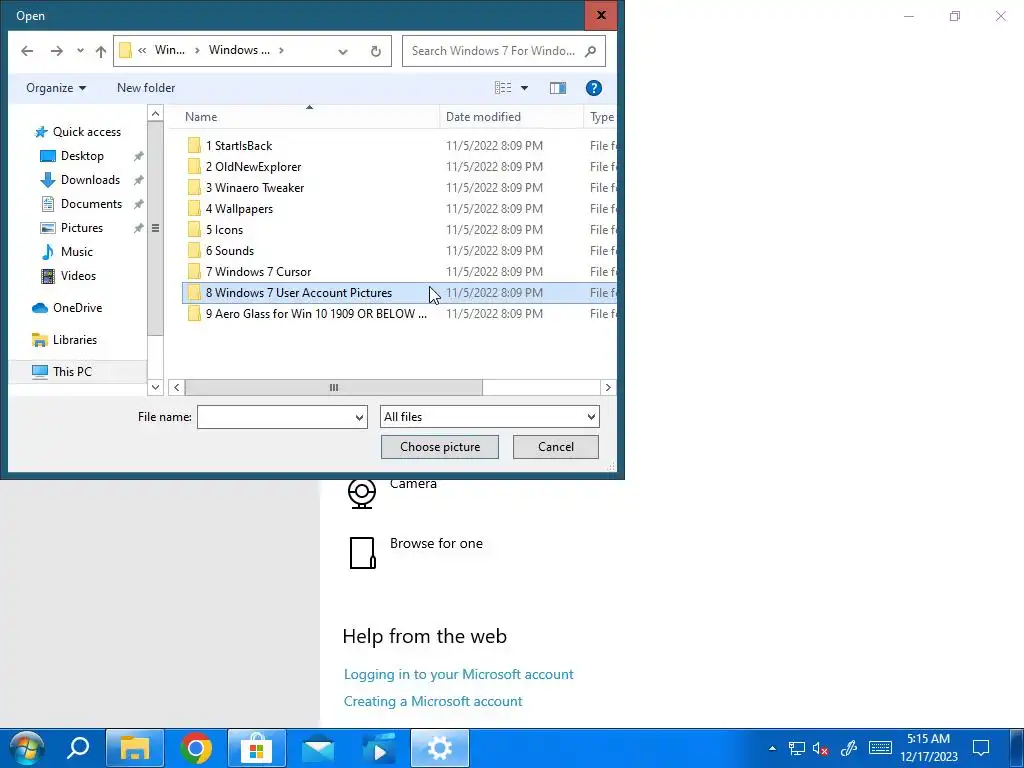Sort by Date modified column
Viewport: 1024px width, 768px height.
tap(511, 117)
